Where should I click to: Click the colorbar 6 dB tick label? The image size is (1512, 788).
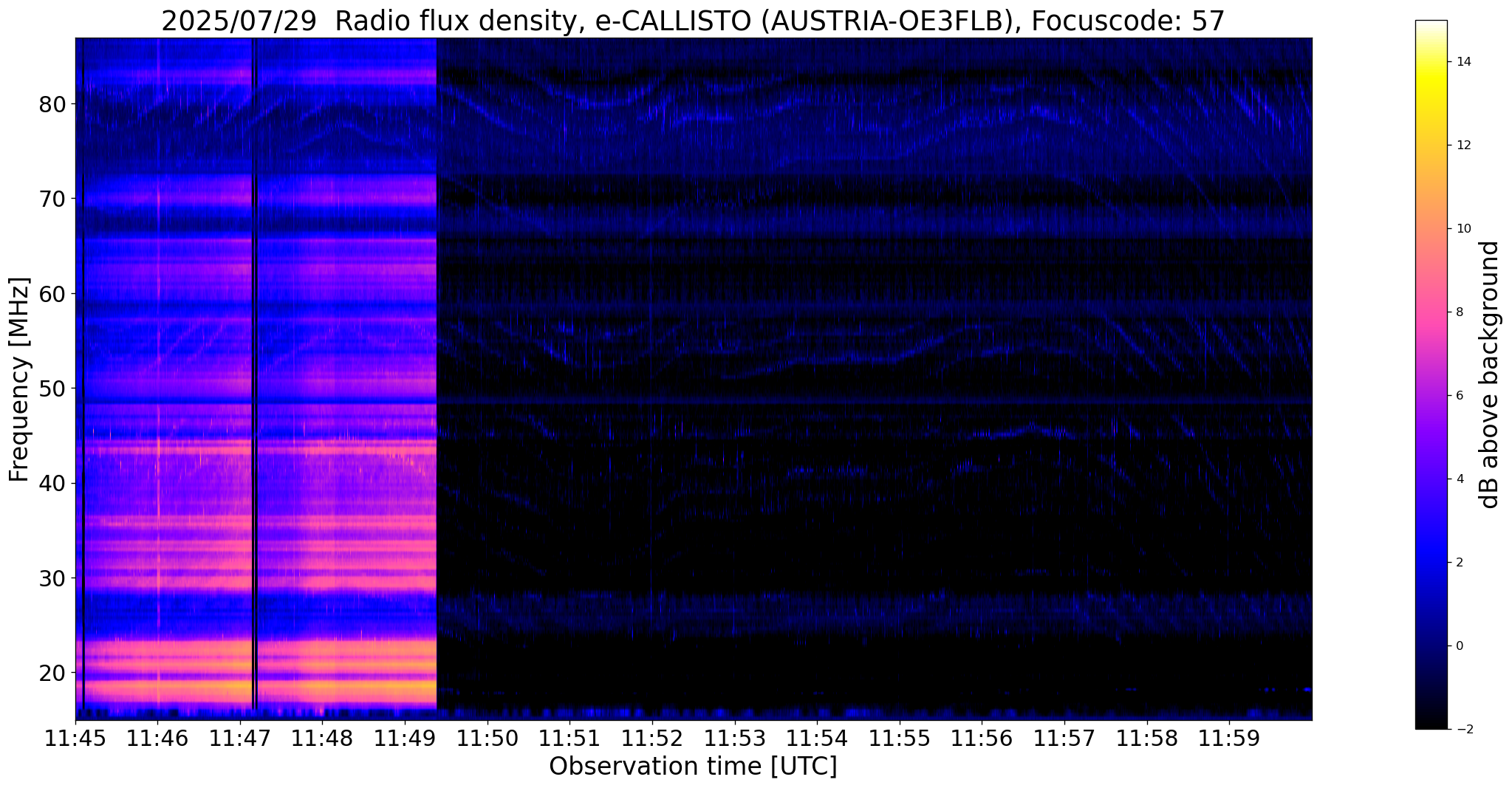tap(1459, 396)
